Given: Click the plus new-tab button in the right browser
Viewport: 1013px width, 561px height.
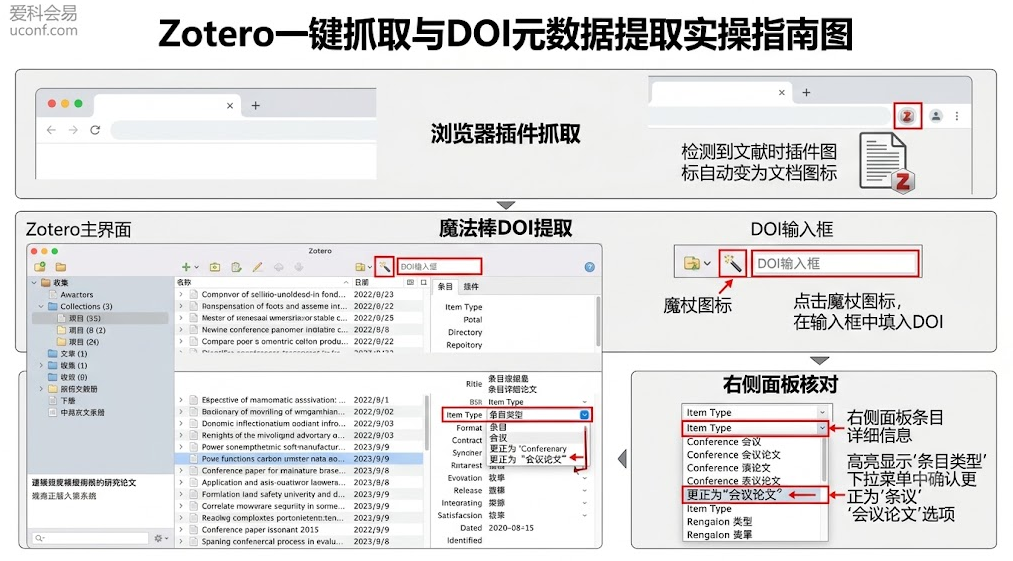Looking at the screenshot, I should [806, 92].
